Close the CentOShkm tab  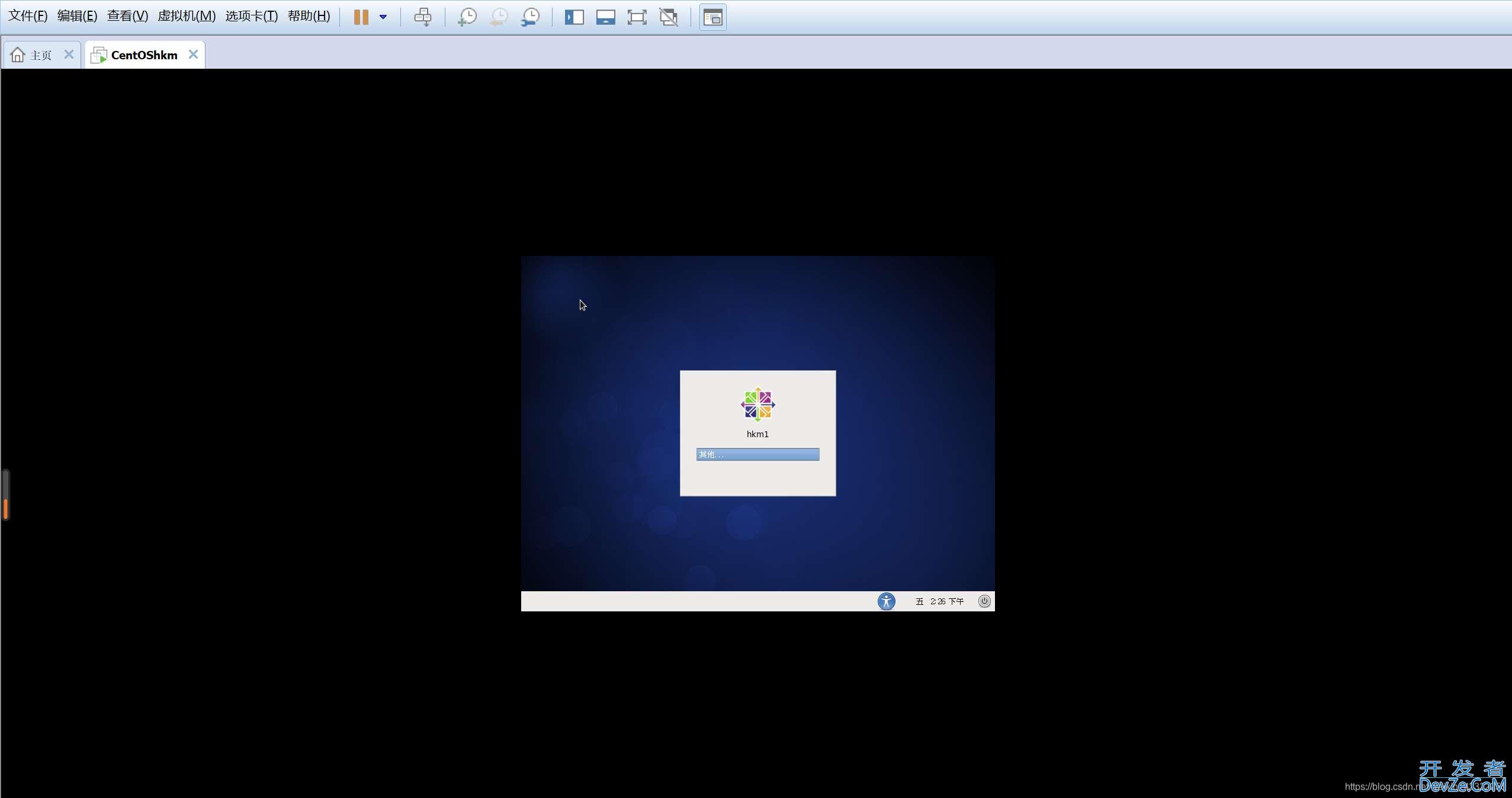pyautogui.click(x=193, y=55)
